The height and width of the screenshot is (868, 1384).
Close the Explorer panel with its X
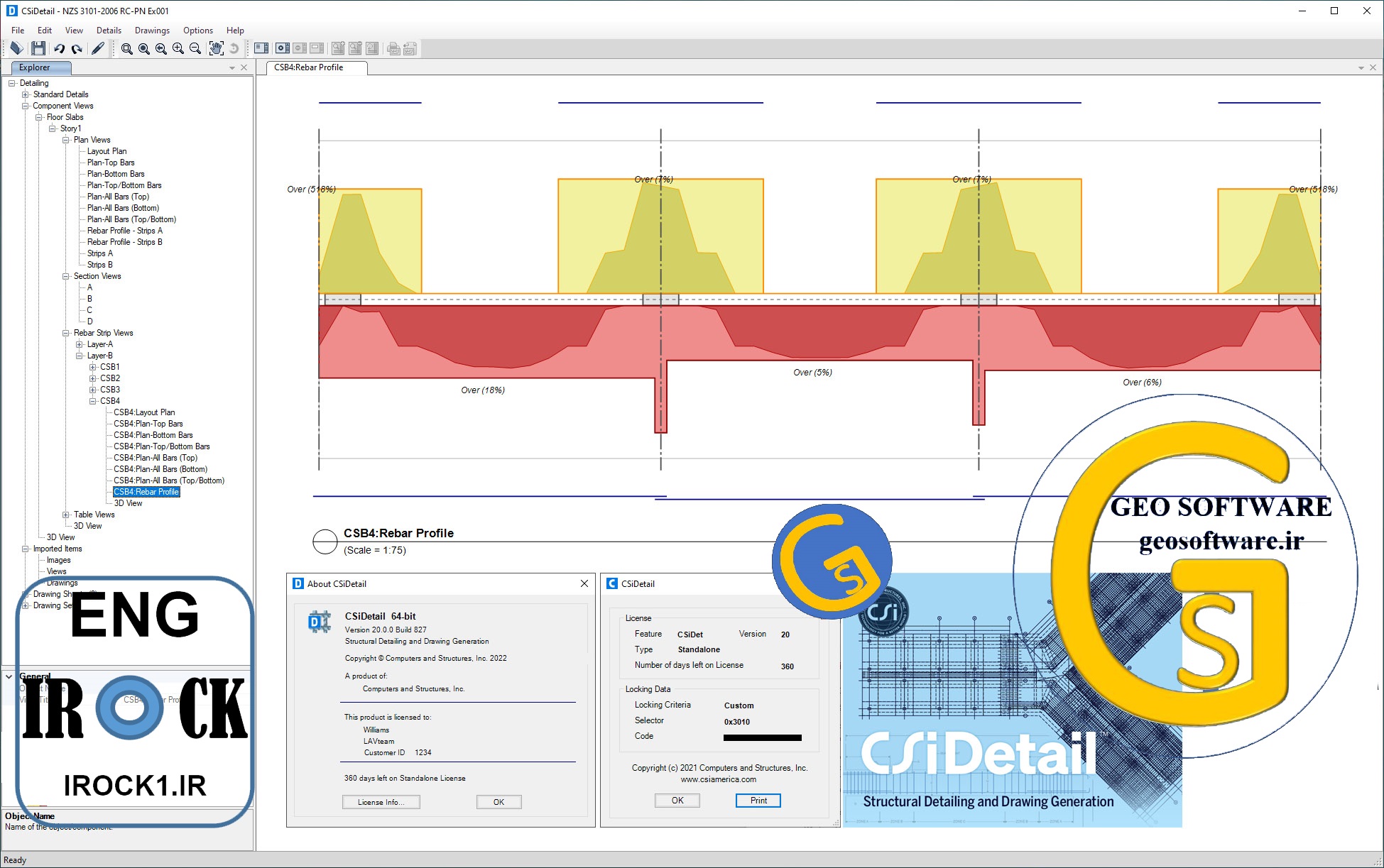point(244,67)
